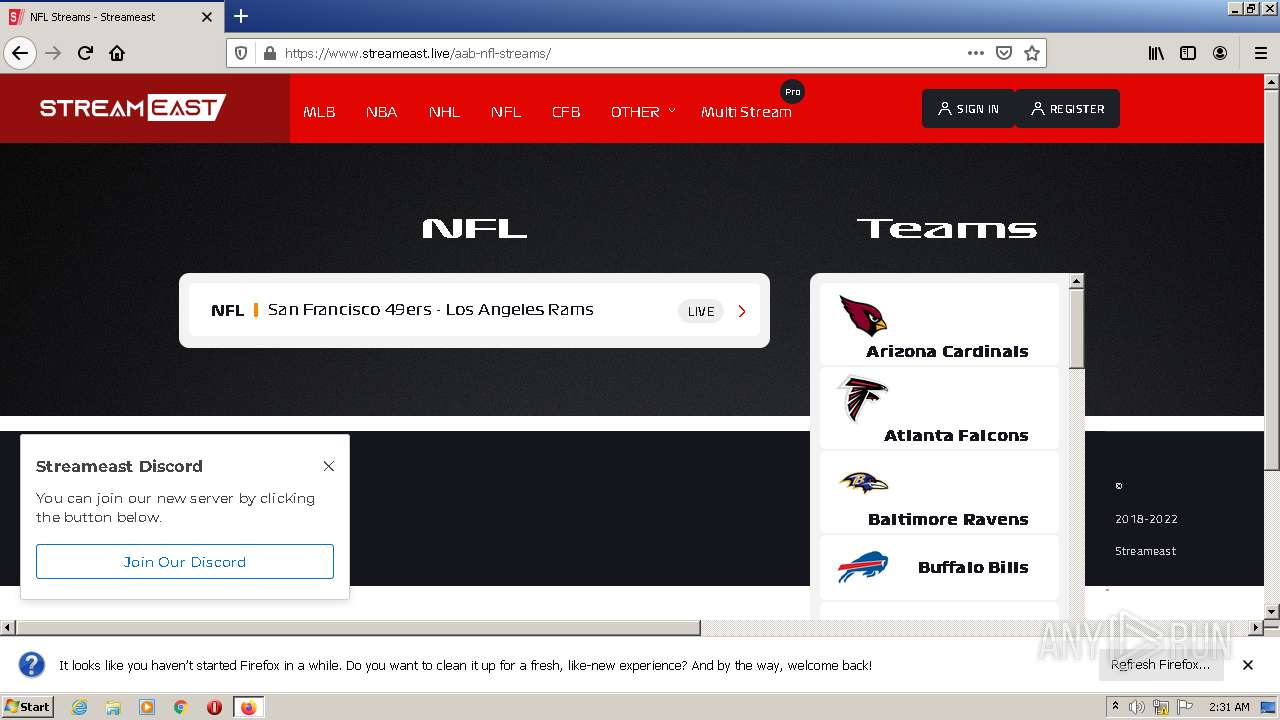Click the LIVE badge on 49ers game
Viewport: 1280px width, 720px height.
click(701, 311)
